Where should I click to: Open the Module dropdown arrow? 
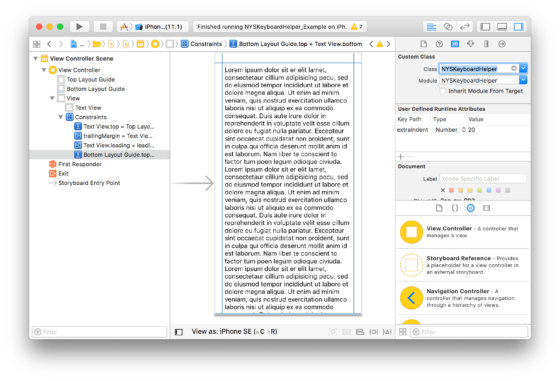[523, 80]
